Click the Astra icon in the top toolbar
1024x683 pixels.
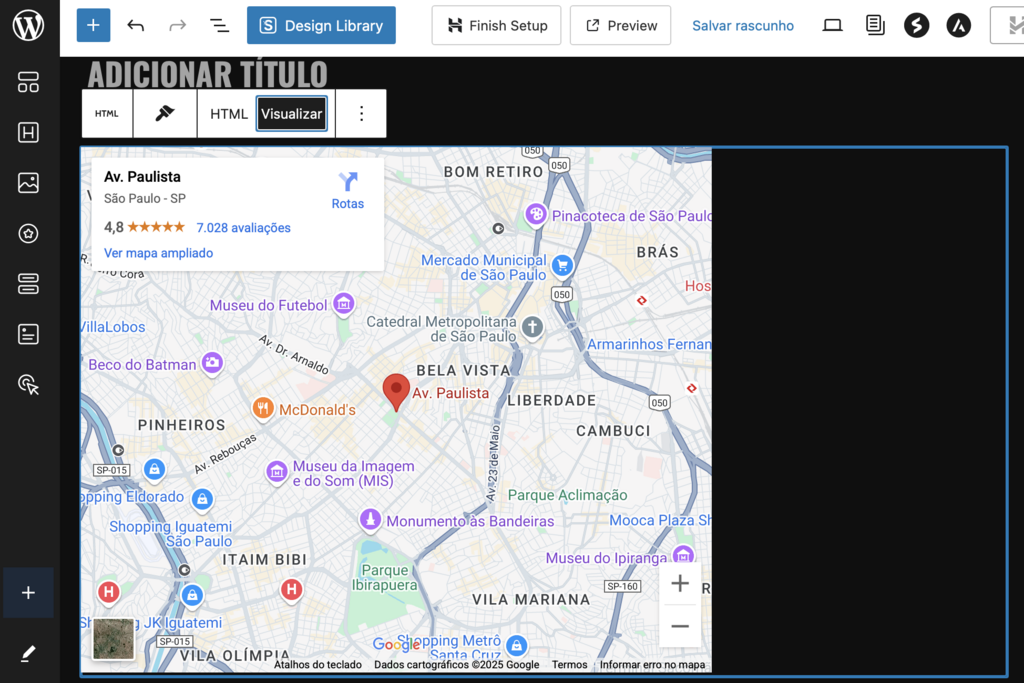click(x=959, y=25)
